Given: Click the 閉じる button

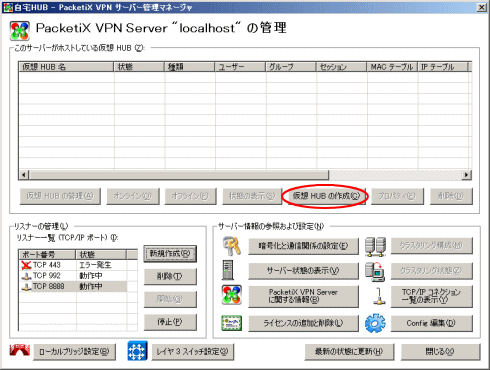Looking at the screenshot, I should [440, 352].
